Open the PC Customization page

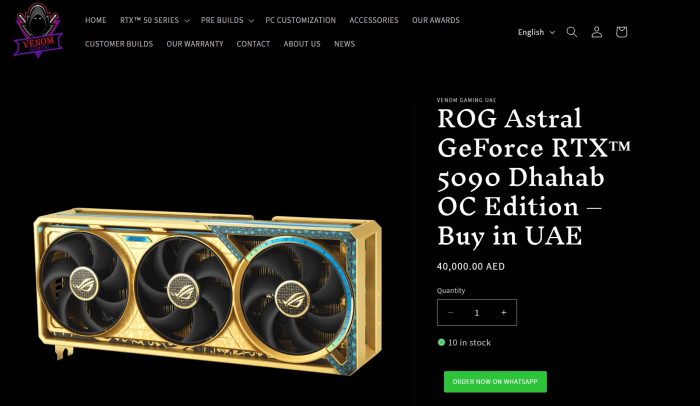pyautogui.click(x=300, y=21)
